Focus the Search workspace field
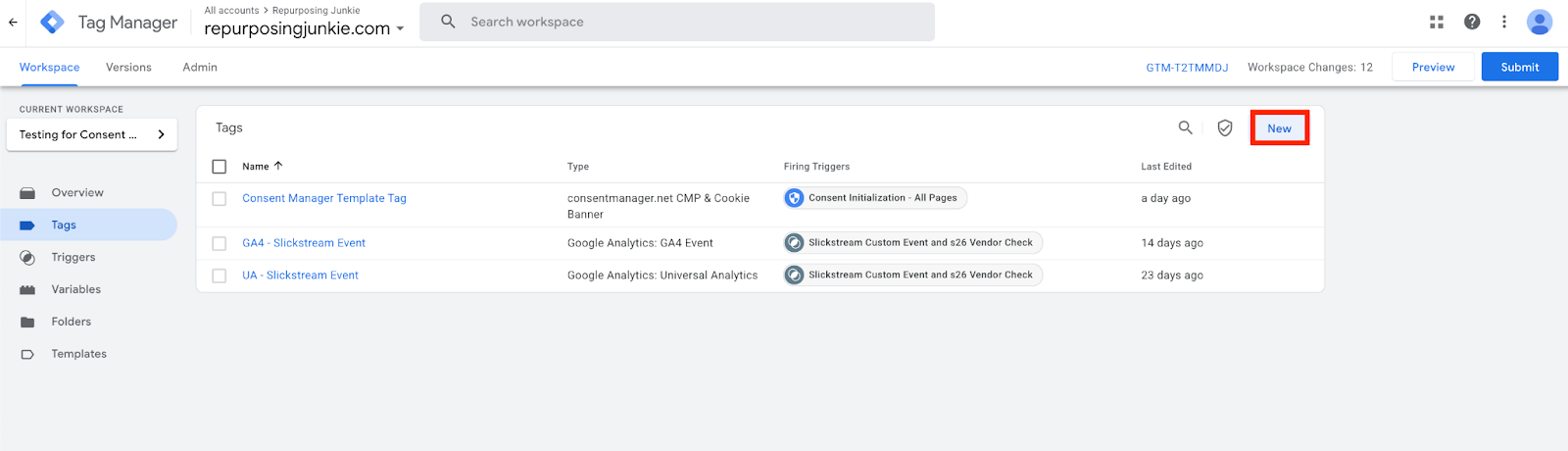 [x=677, y=22]
